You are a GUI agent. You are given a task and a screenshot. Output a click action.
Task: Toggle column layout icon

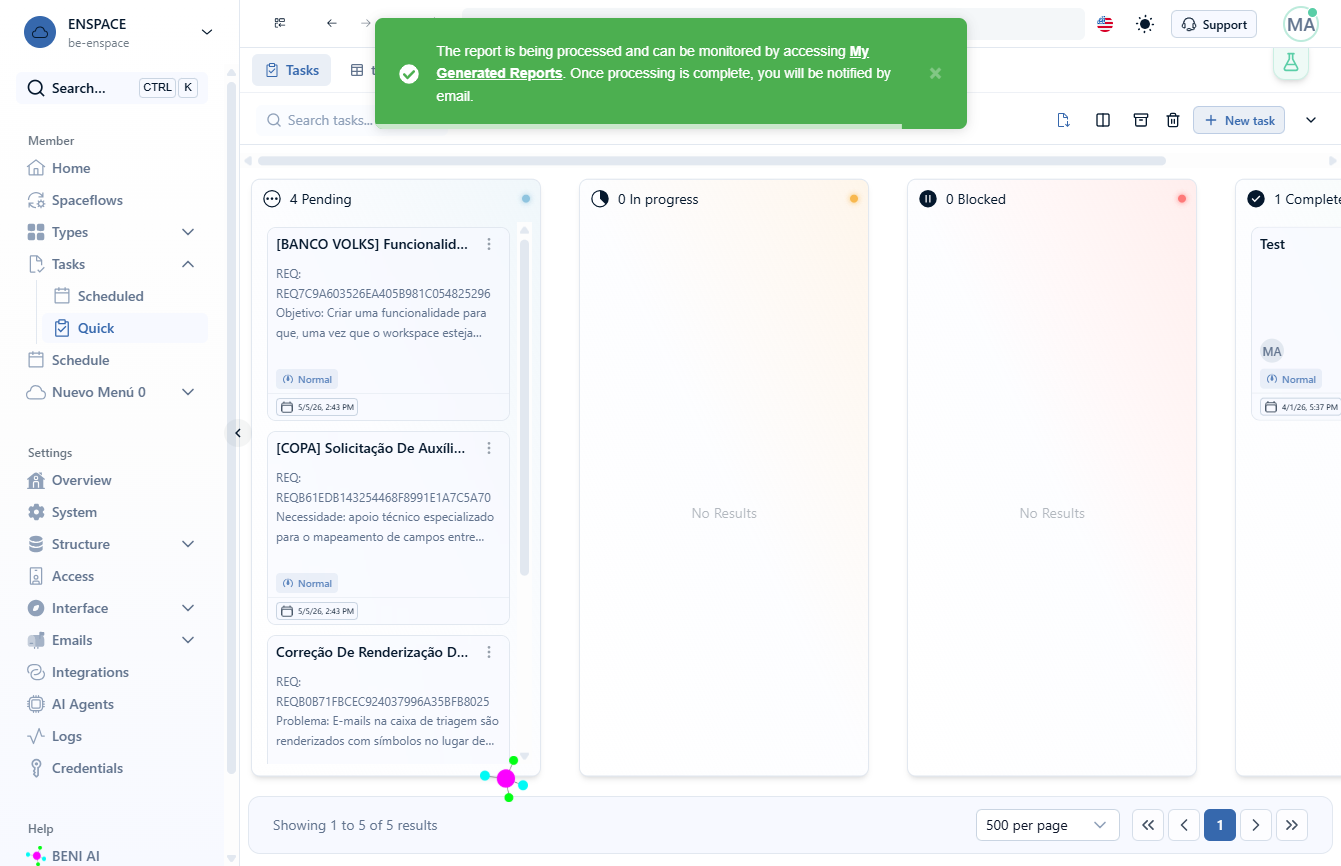point(1103,120)
